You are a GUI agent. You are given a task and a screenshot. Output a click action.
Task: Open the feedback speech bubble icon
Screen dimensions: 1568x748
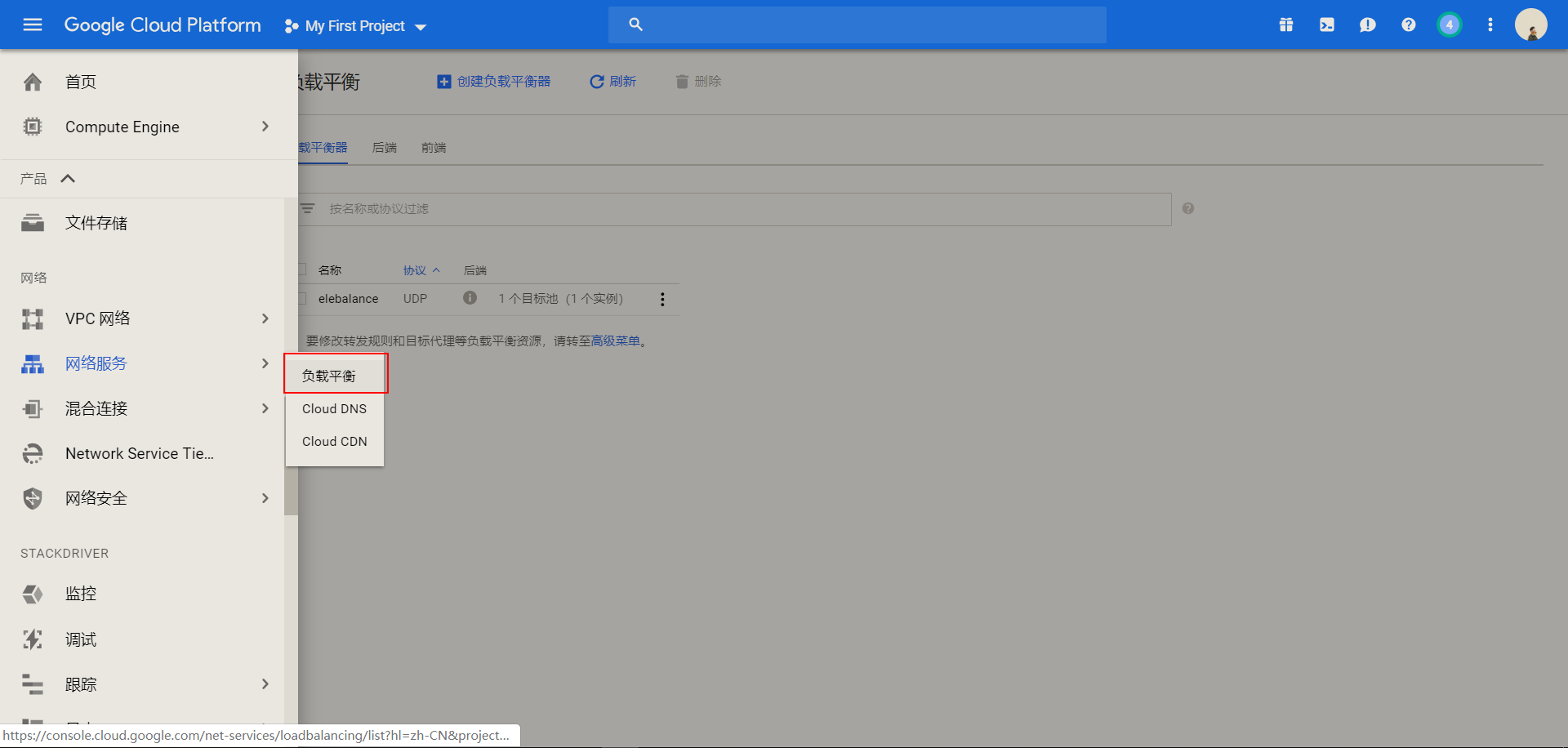(1368, 24)
